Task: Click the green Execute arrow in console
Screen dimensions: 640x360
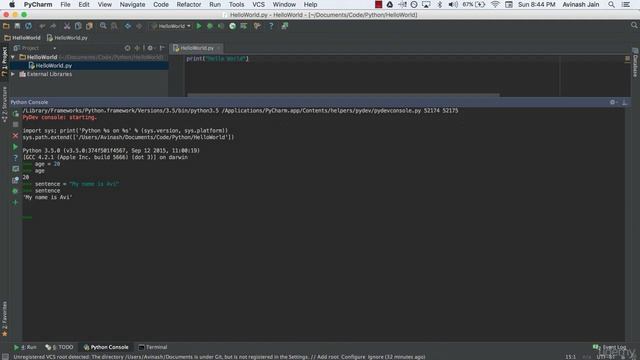Action: tap(16, 147)
